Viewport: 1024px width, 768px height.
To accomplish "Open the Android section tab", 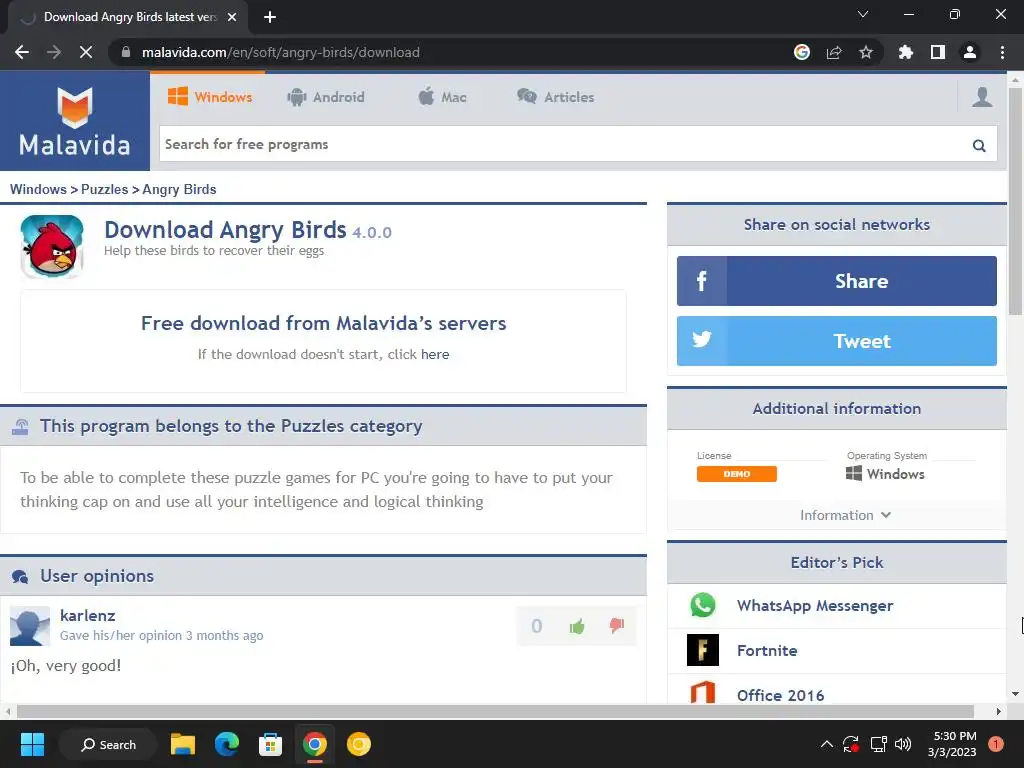I will 326,97.
